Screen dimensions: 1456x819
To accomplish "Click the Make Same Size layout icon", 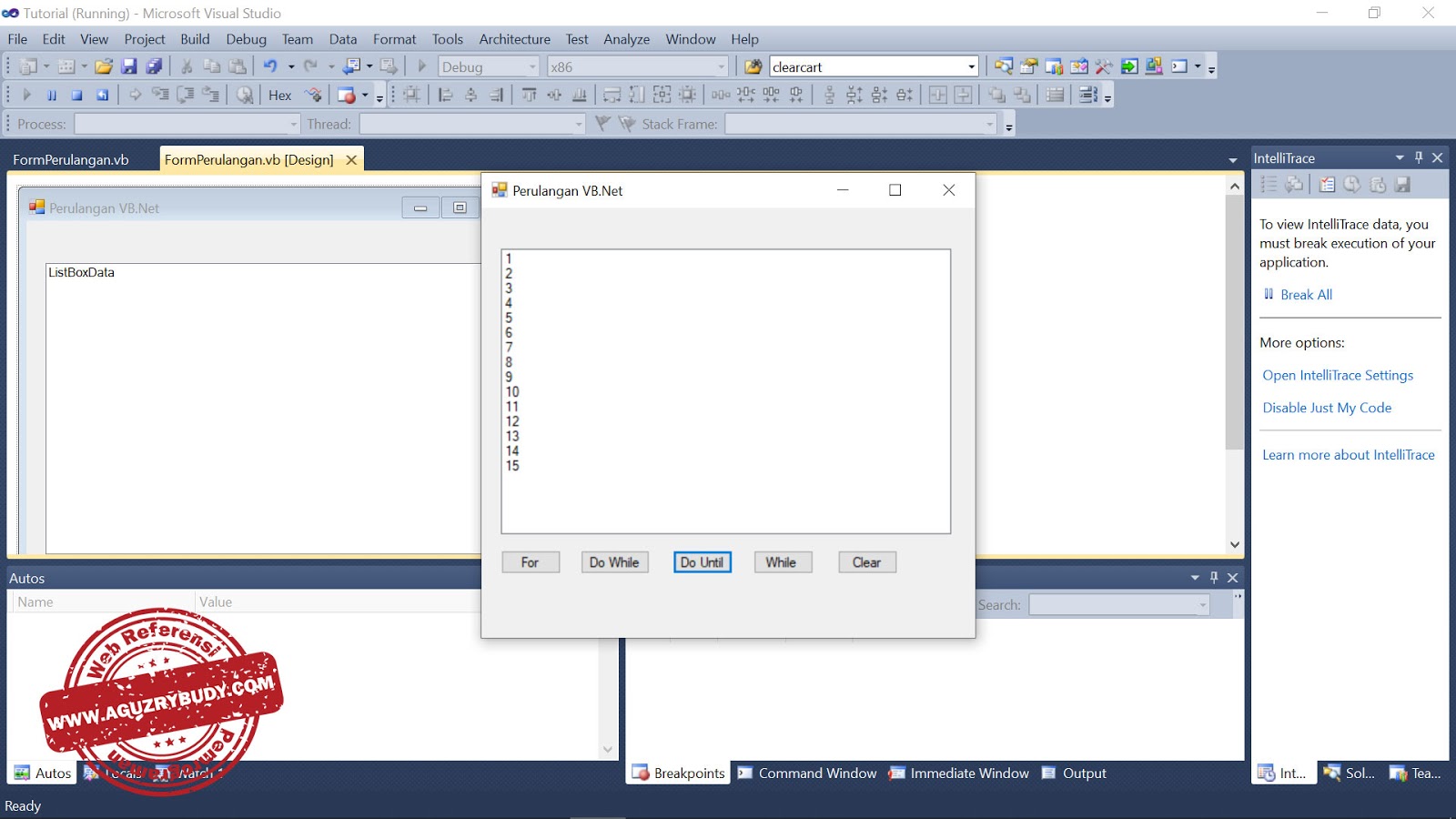I will pyautogui.click(x=662, y=95).
